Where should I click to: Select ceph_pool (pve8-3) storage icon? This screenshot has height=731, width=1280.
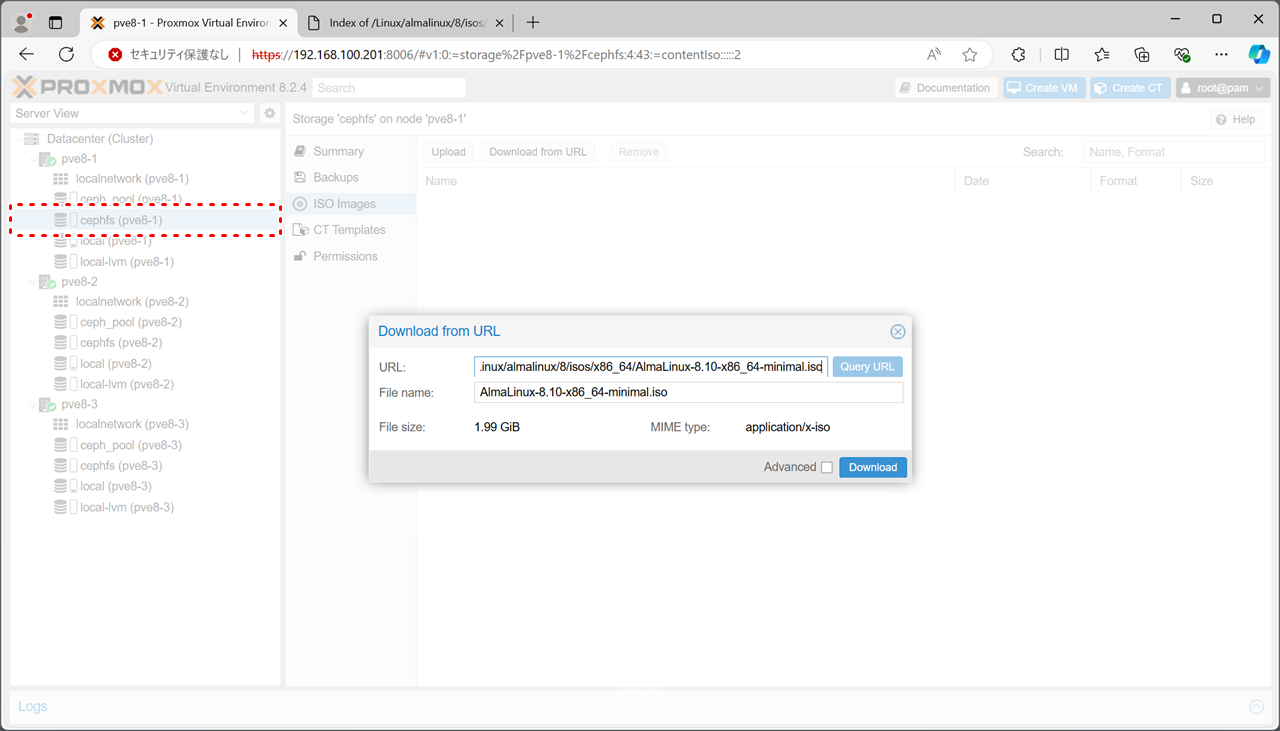(61, 445)
